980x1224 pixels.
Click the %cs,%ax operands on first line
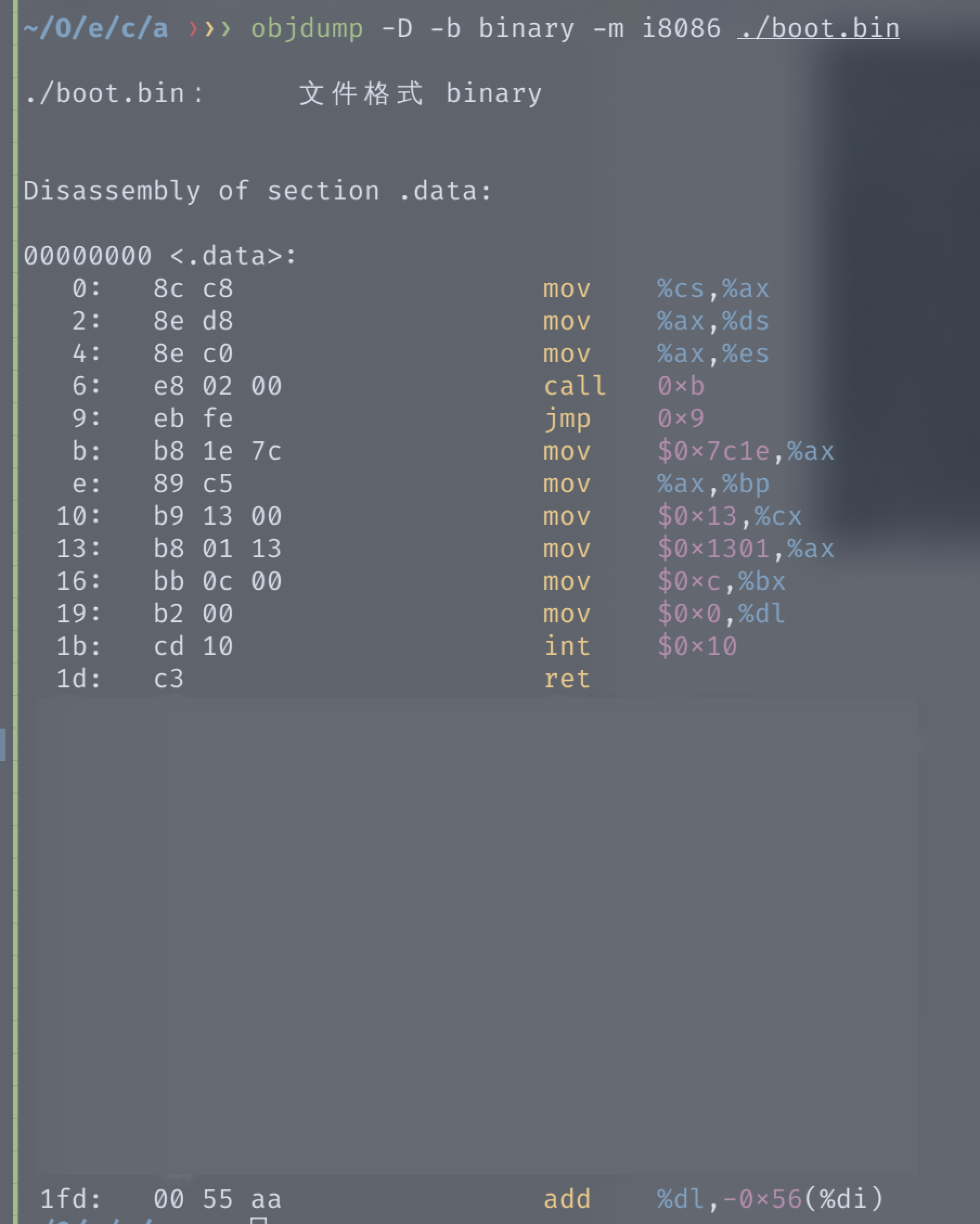[713, 288]
